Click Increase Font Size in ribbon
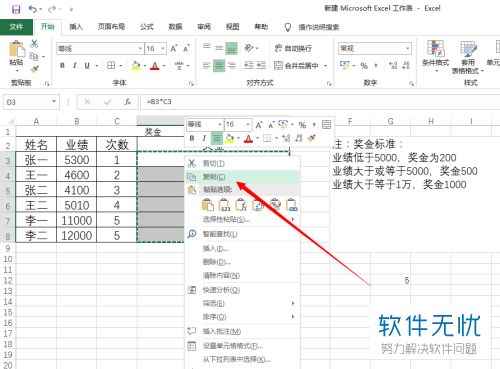Viewport: 500px width, 369px height. tap(174, 49)
